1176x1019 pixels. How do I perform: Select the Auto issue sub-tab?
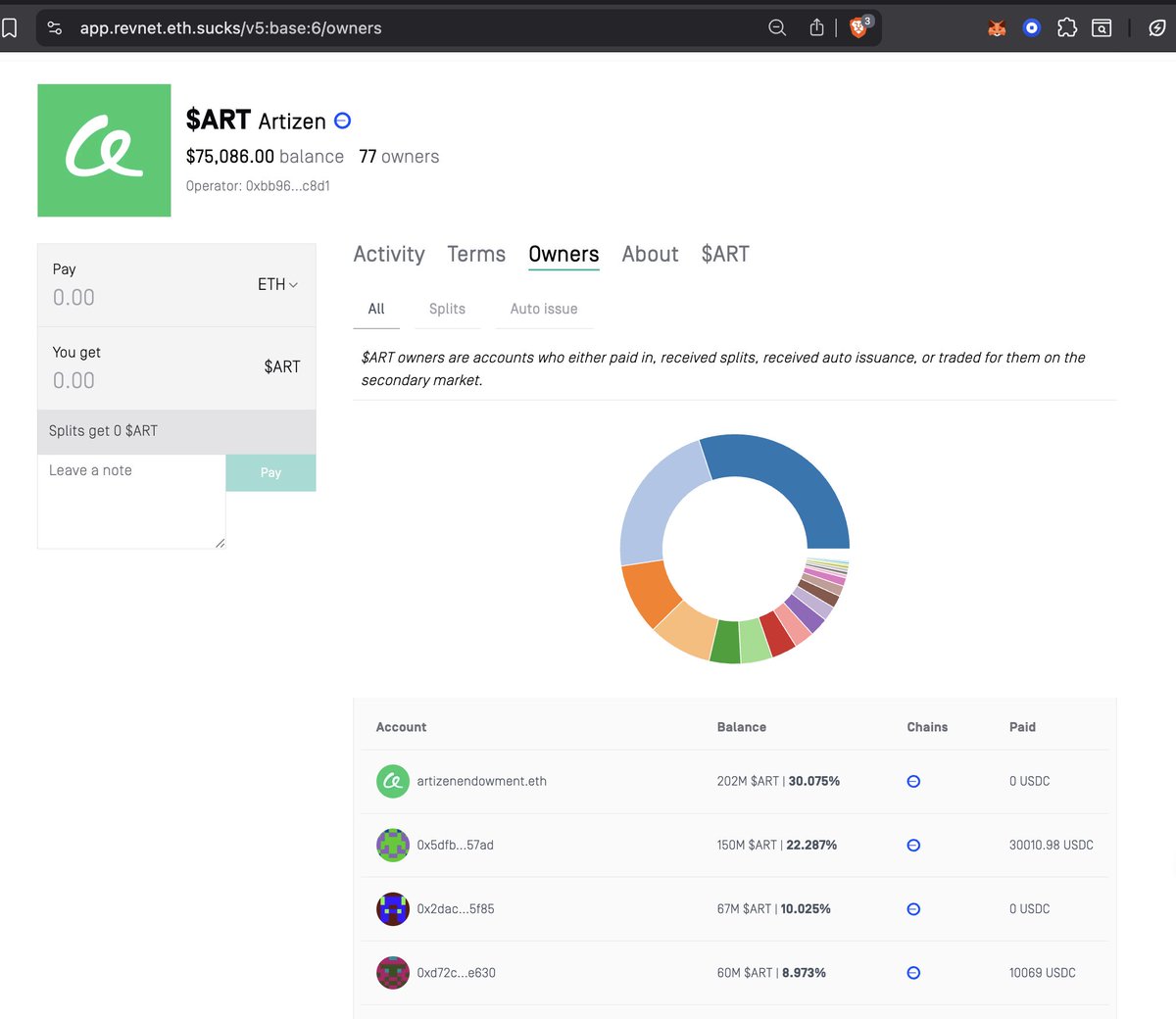tap(544, 309)
